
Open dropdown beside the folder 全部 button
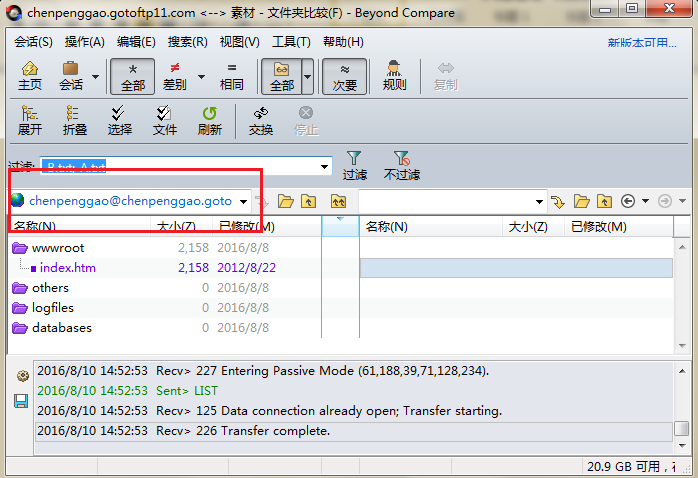tap(308, 77)
